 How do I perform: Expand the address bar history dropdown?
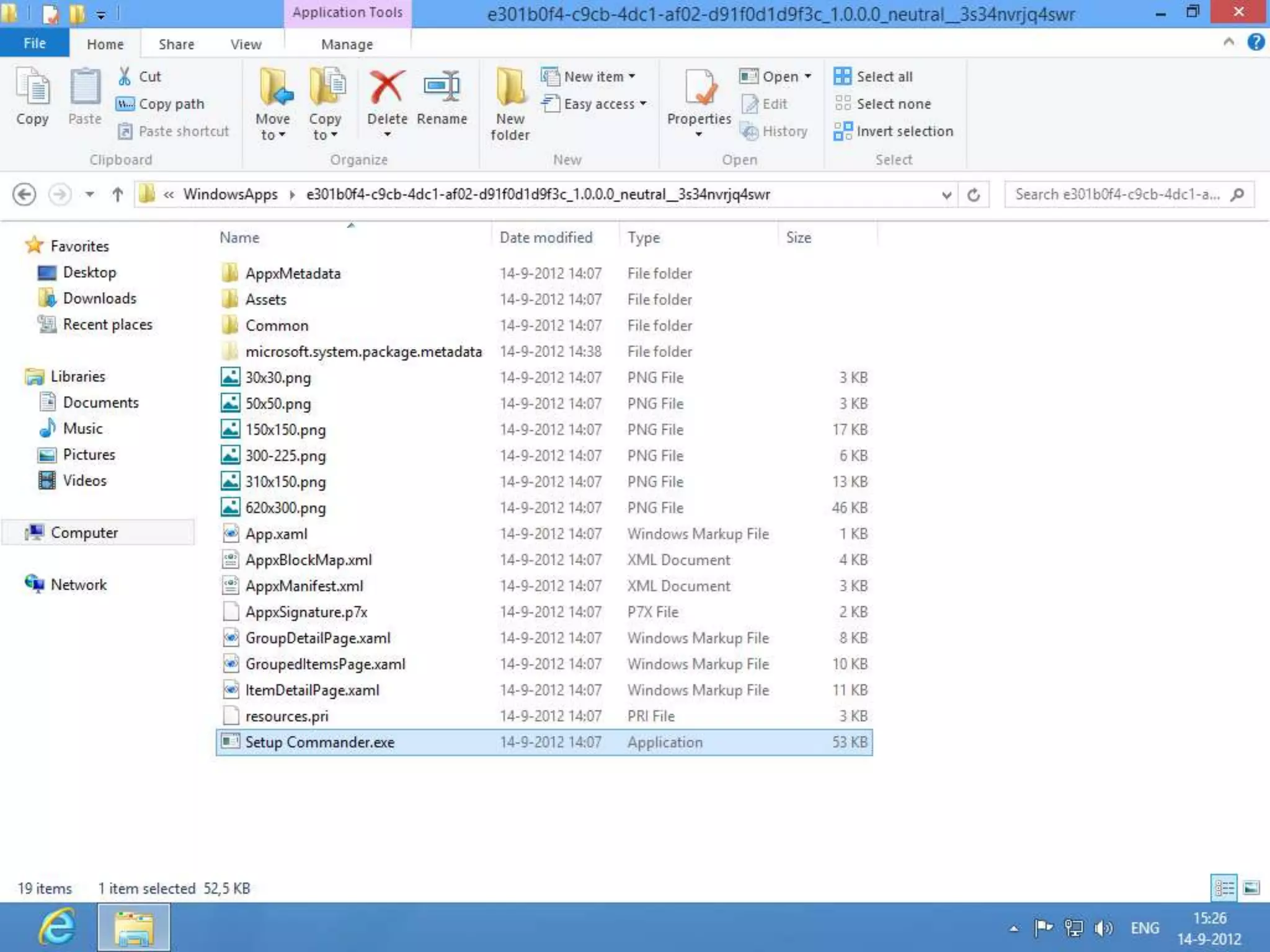point(946,195)
